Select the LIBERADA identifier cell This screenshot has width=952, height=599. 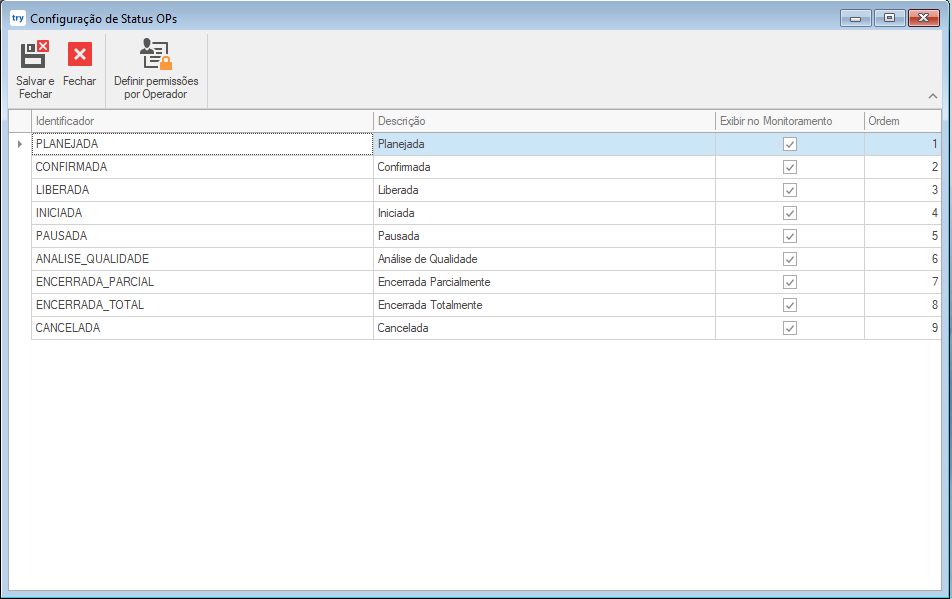point(202,190)
